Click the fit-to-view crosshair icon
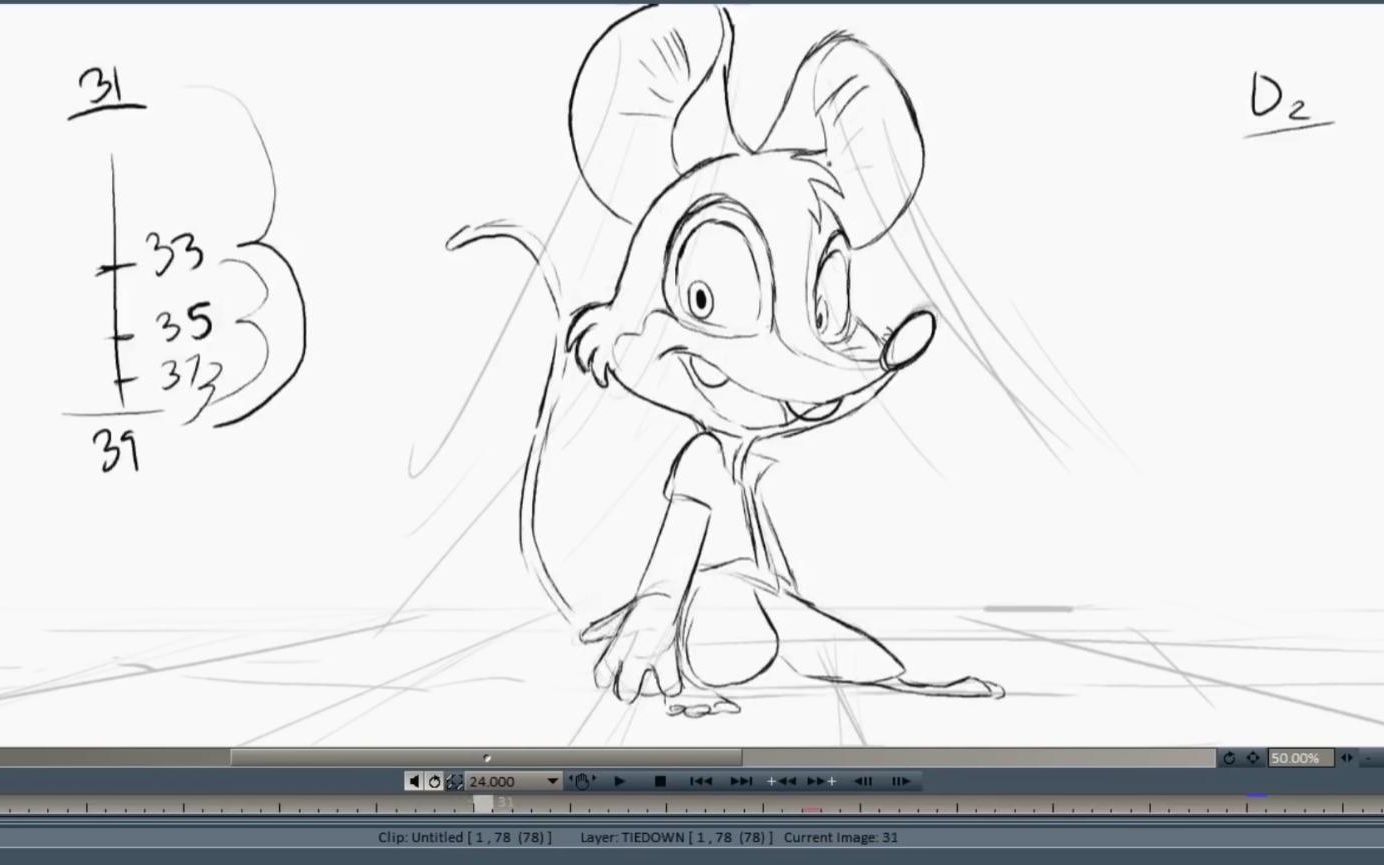This screenshot has width=1384, height=865. pyautogui.click(x=1252, y=758)
